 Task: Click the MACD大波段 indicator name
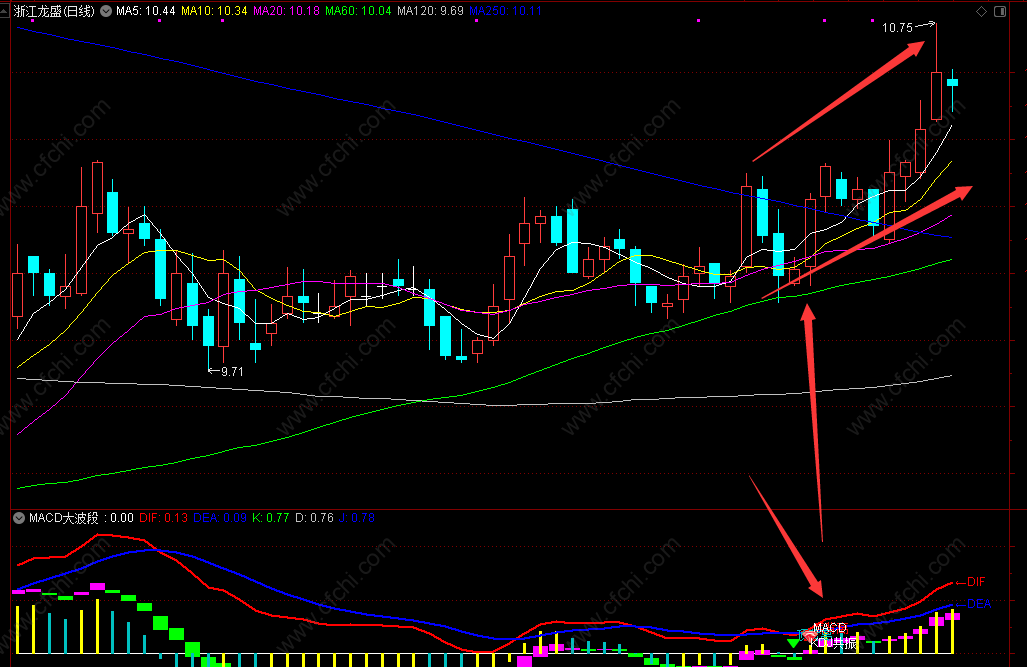coord(64,518)
